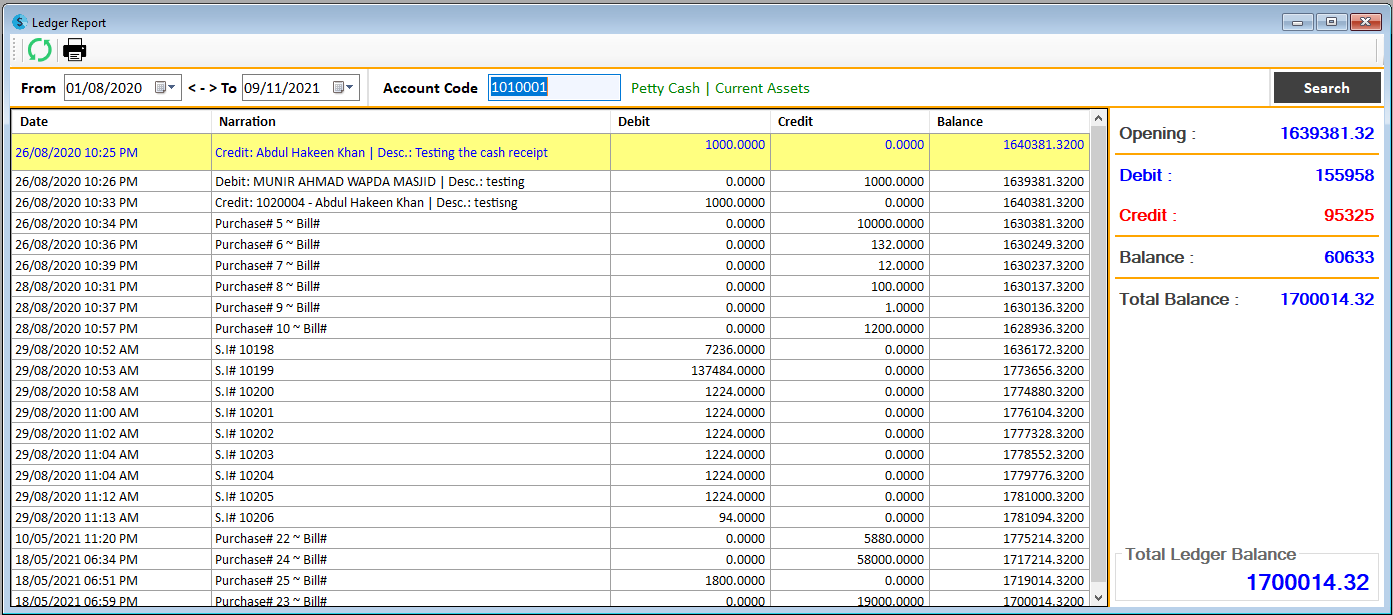Click the debit cell 7236.0000

690,350
